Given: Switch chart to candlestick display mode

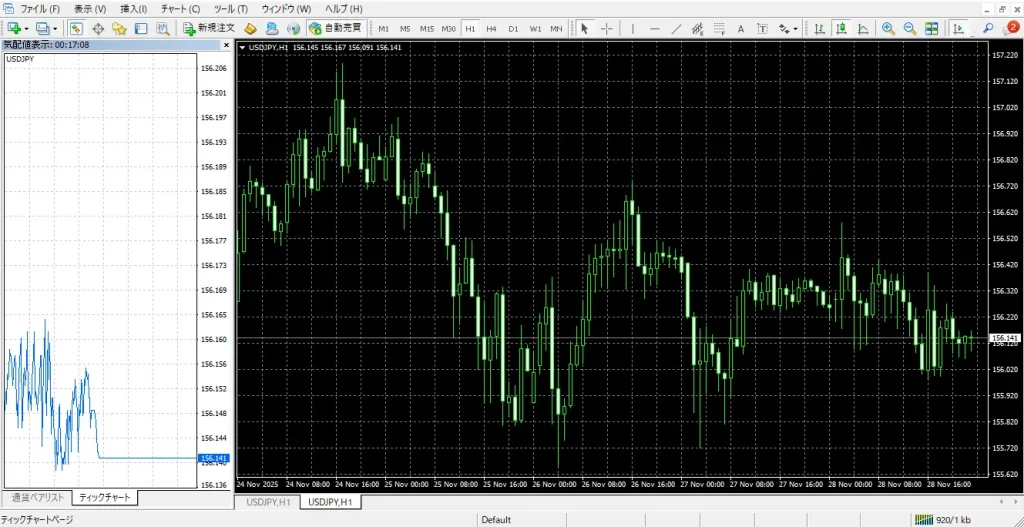Looking at the screenshot, I should point(841,28).
